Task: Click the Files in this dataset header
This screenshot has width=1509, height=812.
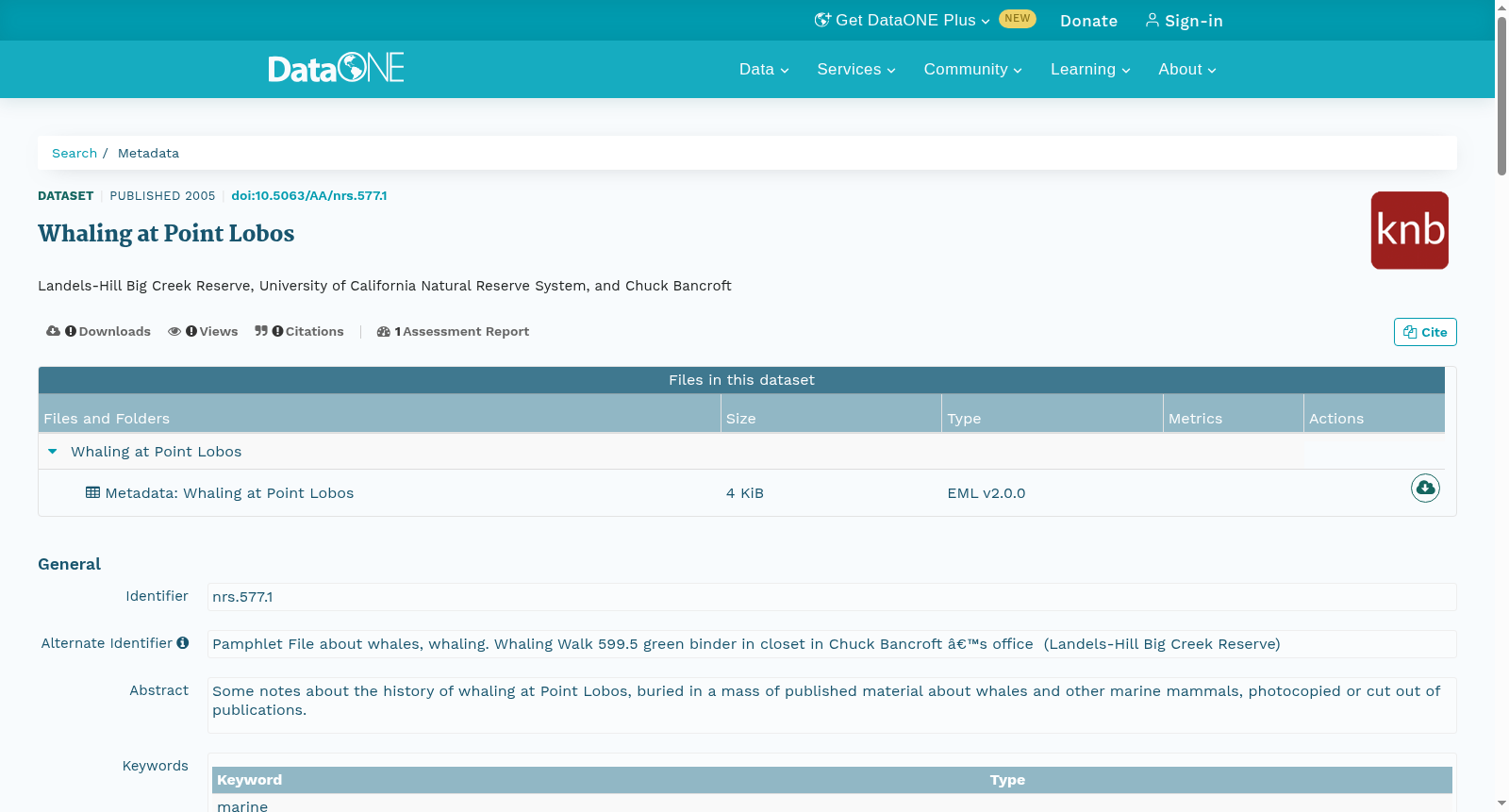Action: pyautogui.click(x=741, y=380)
